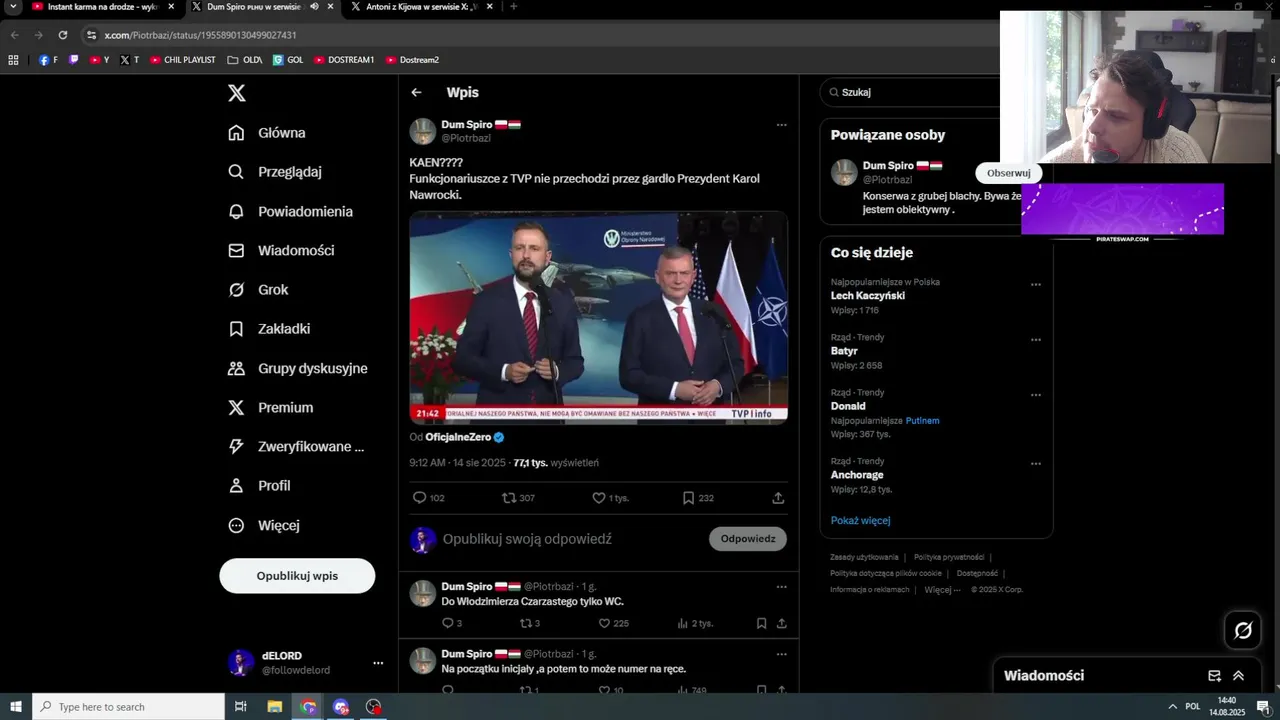Go back with the arrow beside Wpis

coord(416,92)
